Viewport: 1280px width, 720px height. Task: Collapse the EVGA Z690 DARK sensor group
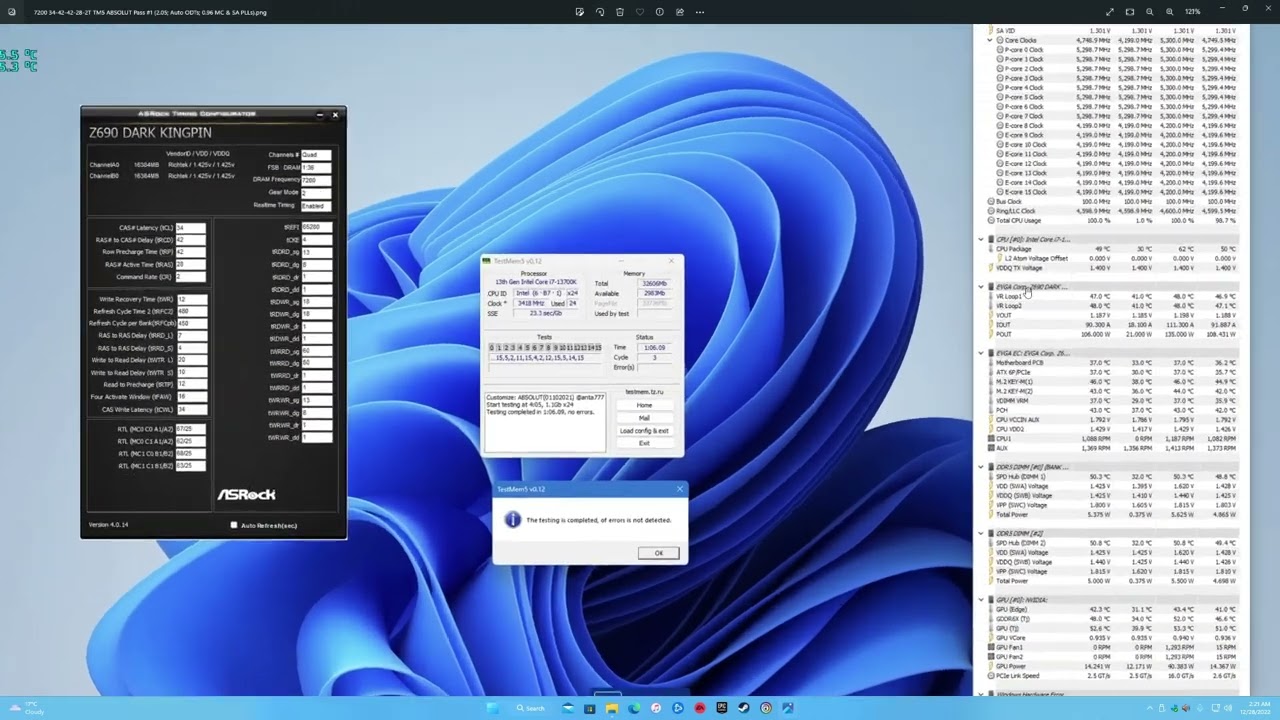click(x=981, y=287)
